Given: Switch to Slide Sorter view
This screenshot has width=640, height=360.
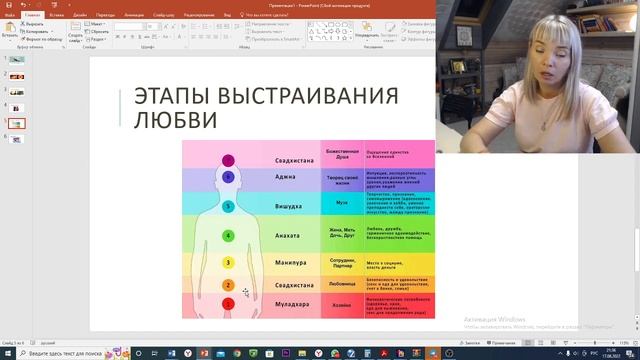Looking at the screenshot, I should [540, 343].
